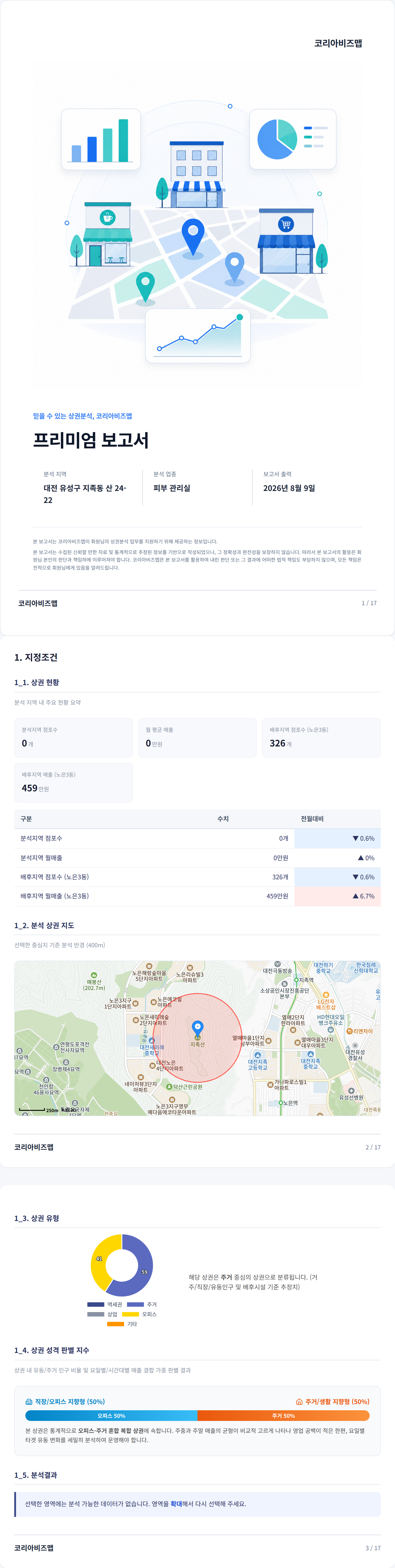
Task: Click the 유성선병원 hospital marker
Action: (351, 1091)
